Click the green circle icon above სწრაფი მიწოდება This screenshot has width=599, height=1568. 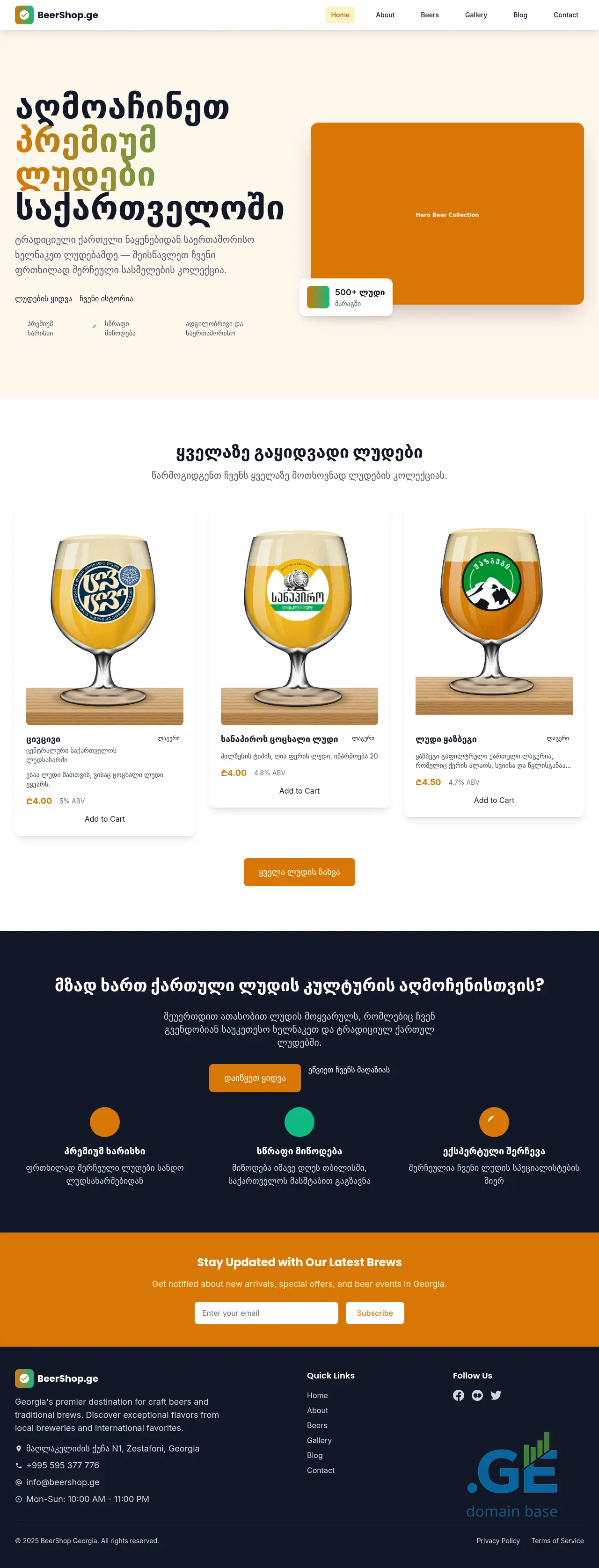tap(299, 1122)
